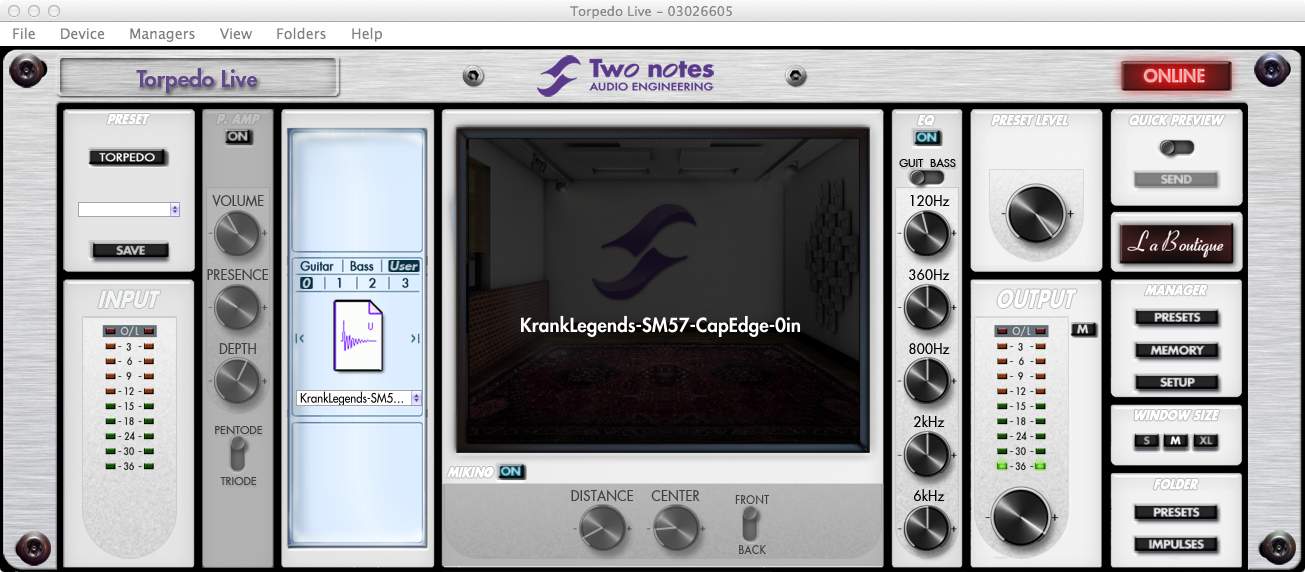
Task: Toggle the Quick Preview switch
Action: [x=1176, y=148]
